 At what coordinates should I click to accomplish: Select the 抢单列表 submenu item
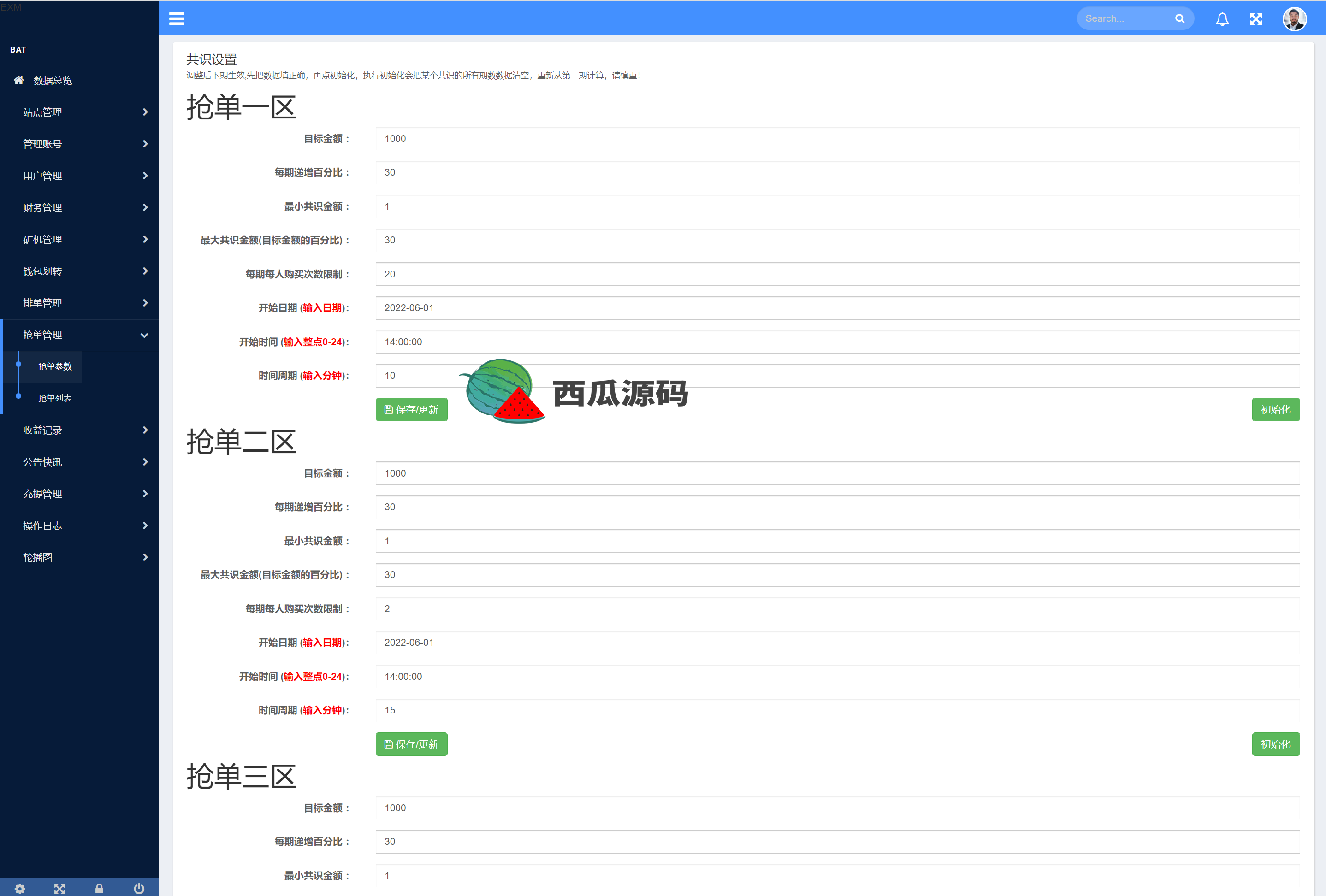pos(55,398)
